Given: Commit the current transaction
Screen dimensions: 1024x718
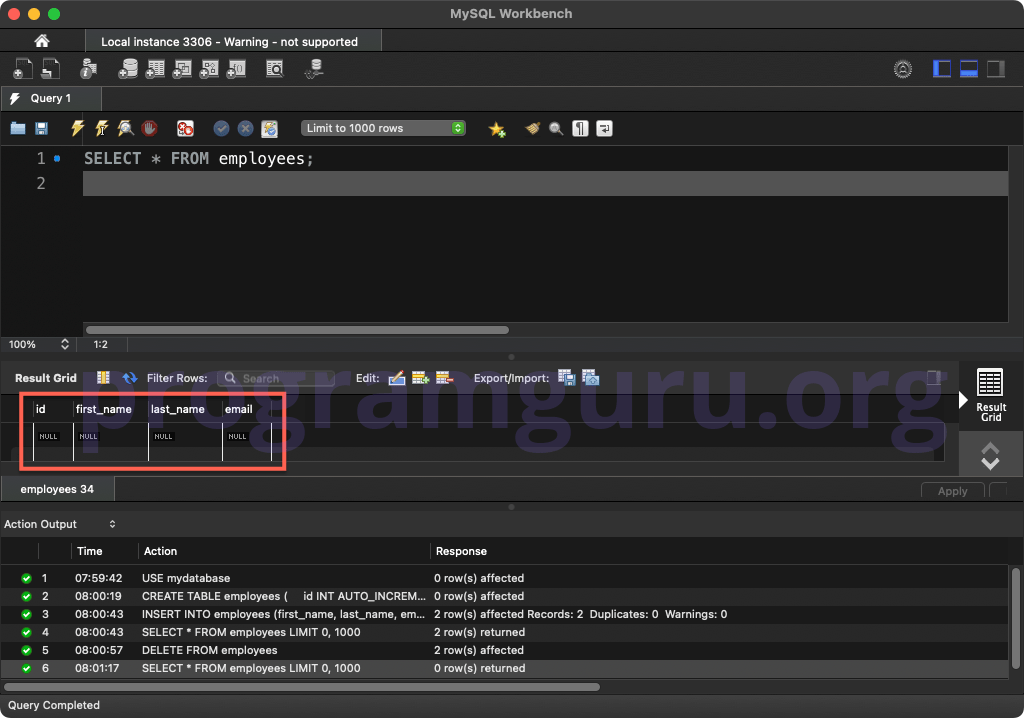Looking at the screenshot, I should [221, 128].
